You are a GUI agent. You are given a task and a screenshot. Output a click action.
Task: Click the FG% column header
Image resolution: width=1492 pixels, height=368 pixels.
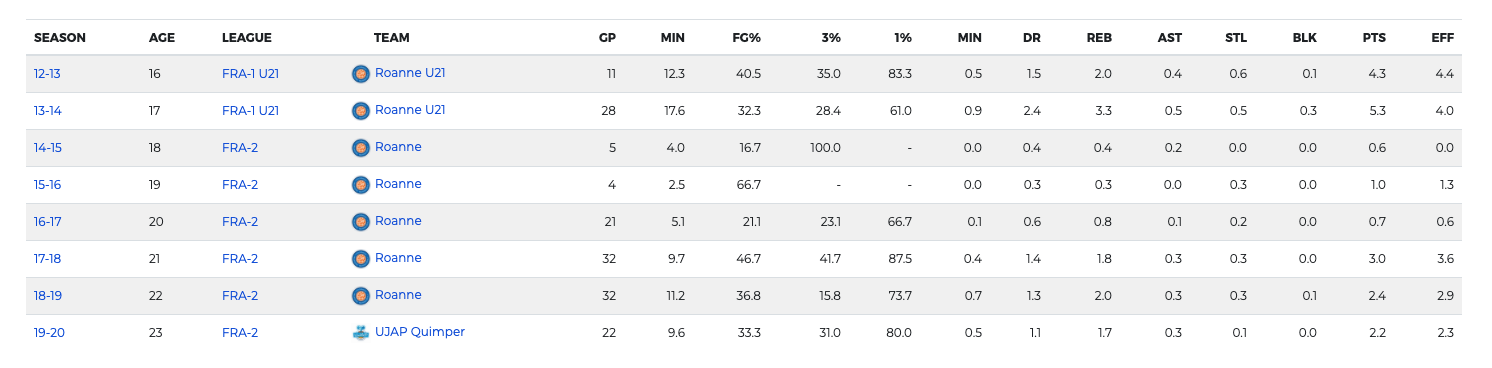(x=746, y=38)
